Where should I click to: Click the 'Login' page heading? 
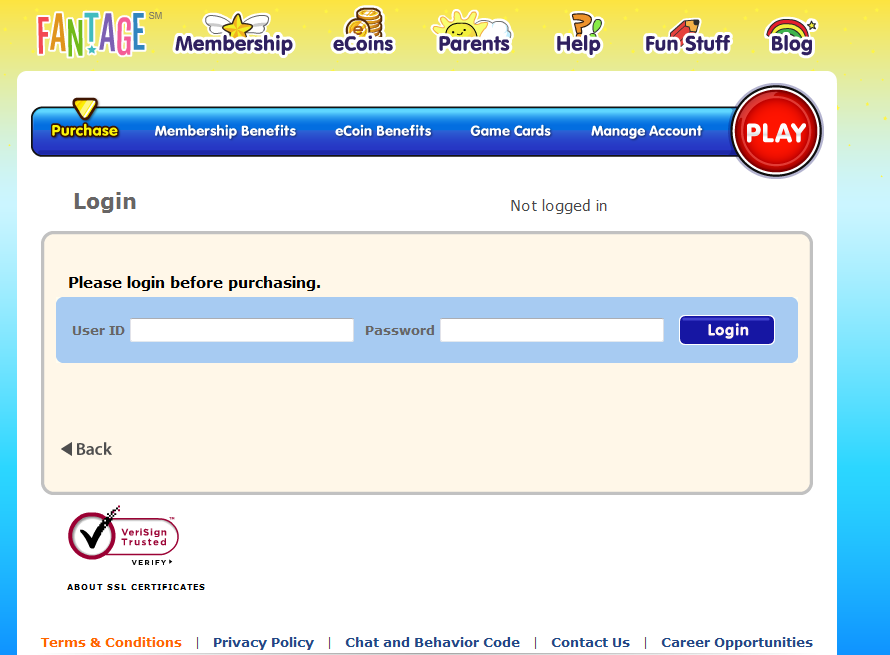(x=105, y=202)
